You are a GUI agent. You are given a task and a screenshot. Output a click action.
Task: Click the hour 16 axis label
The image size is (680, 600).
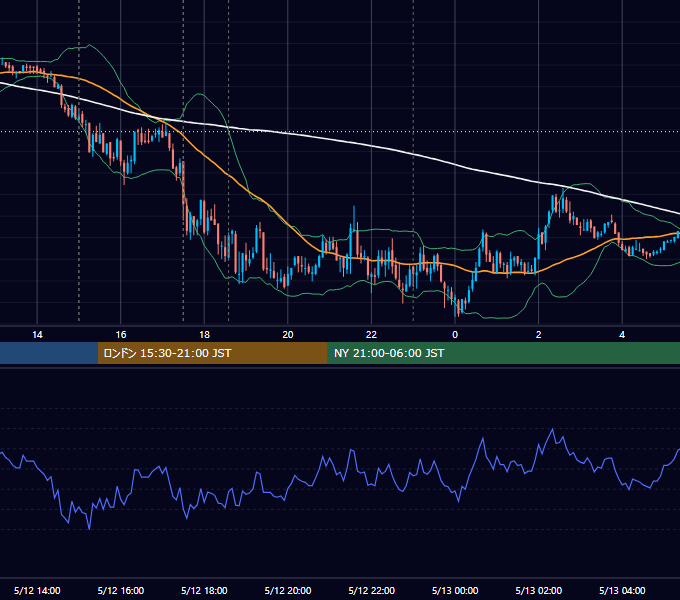pyautogui.click(x=121, y=335)
